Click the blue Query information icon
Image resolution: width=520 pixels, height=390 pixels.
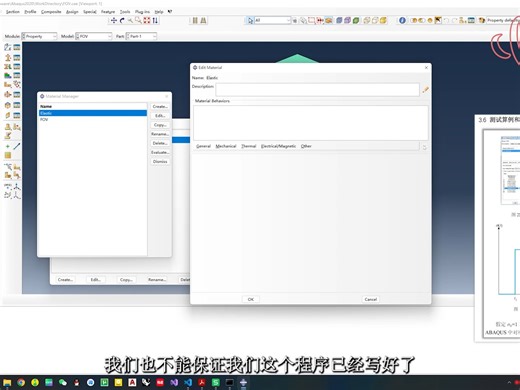402,20
